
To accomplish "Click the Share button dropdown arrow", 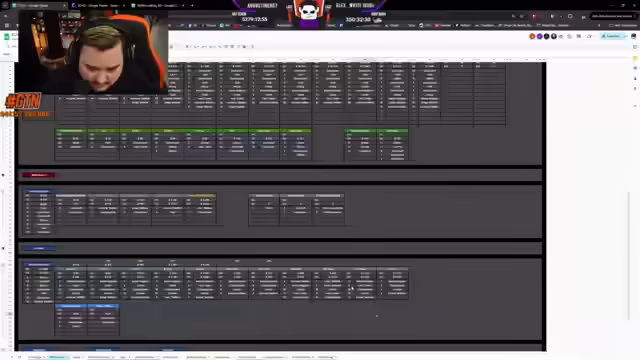I will click(x=623, y=36).
